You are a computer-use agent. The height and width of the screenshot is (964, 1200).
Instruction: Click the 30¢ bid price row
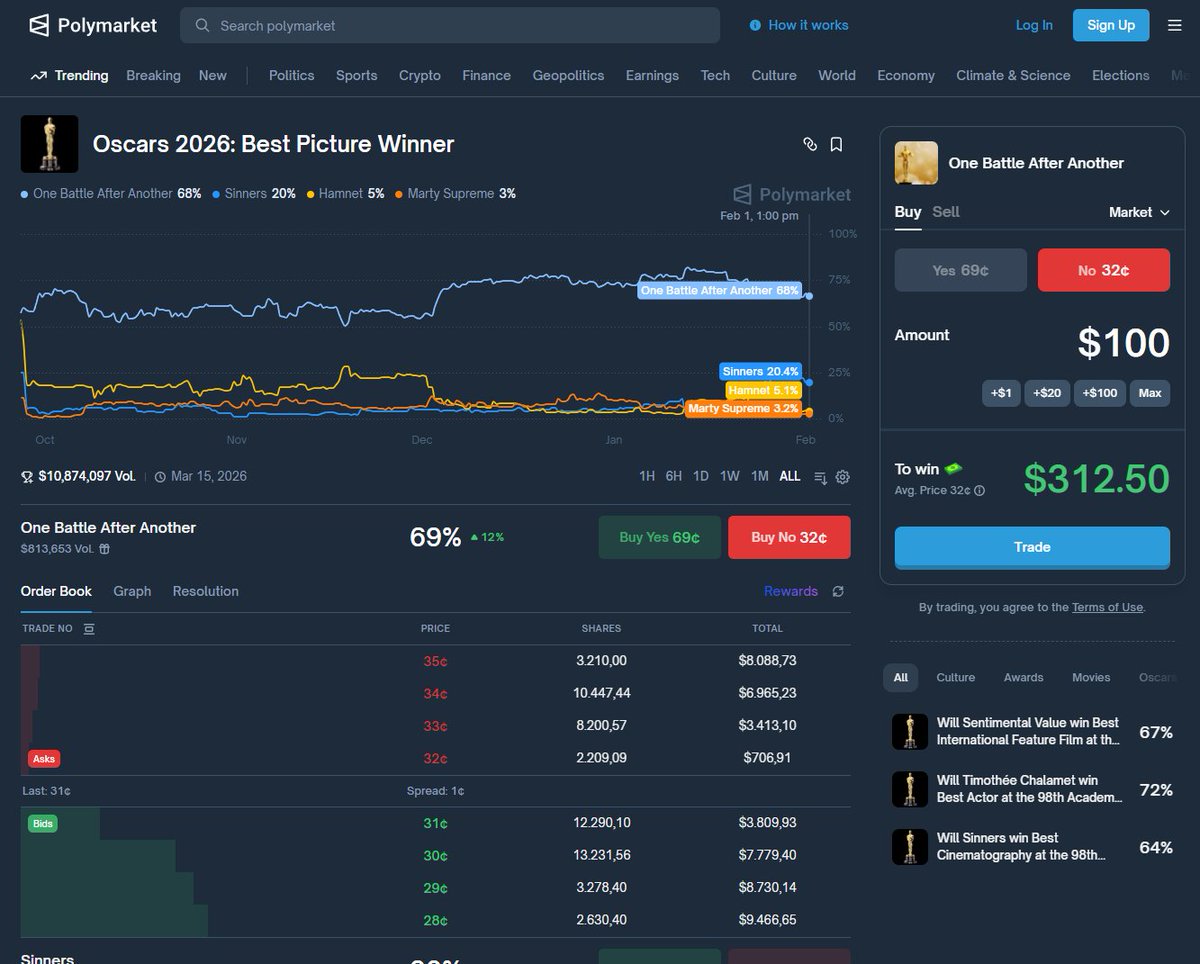[x=435, y=855]
